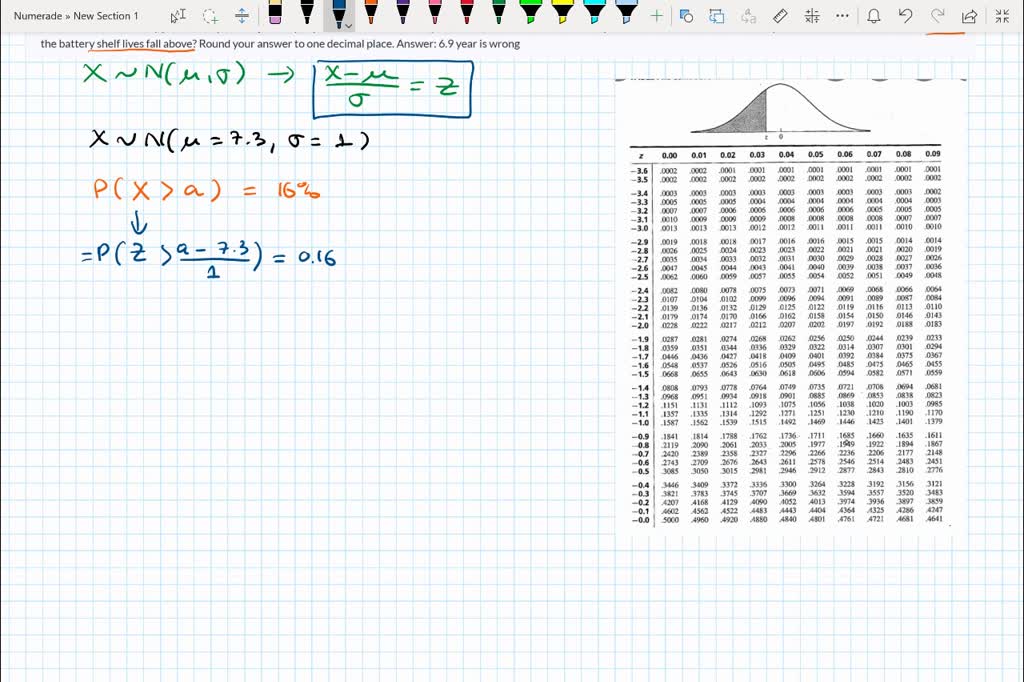The width and height of the screenshot is (1024, 682).
Task: Open the Math assistant
Action: point(812,16)
